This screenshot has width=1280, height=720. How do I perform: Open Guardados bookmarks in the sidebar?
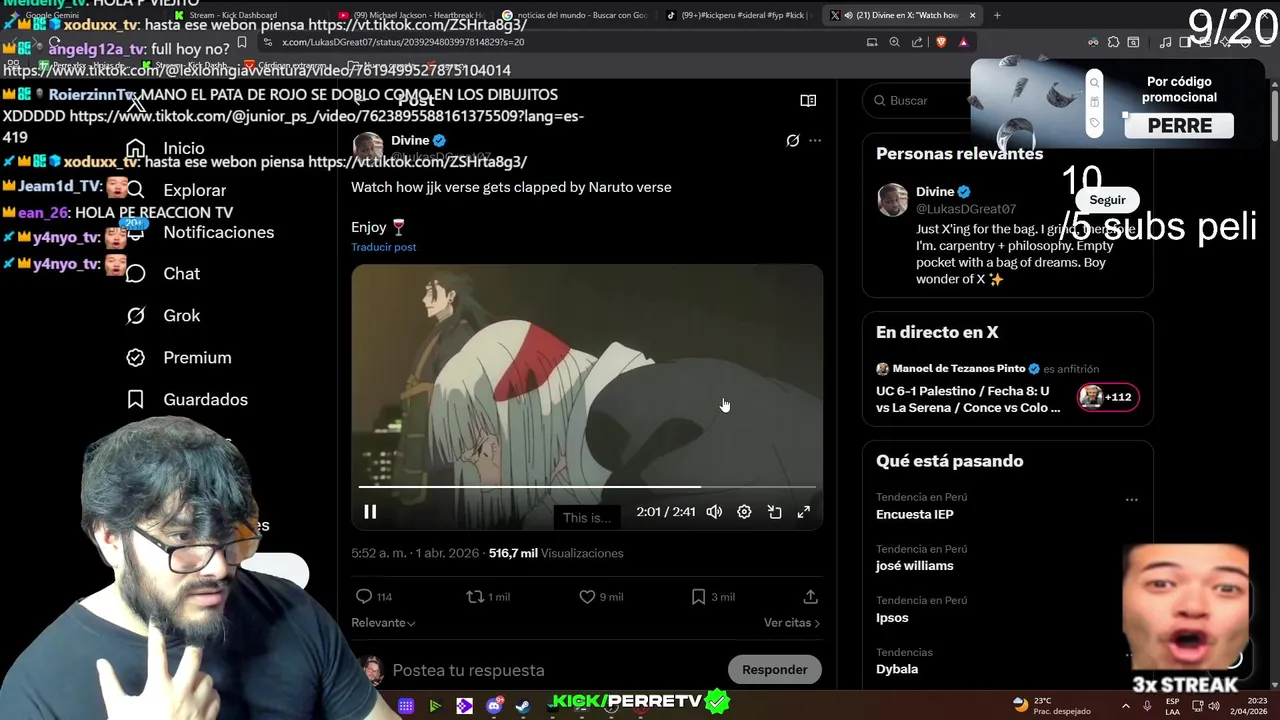click(187, 399)
